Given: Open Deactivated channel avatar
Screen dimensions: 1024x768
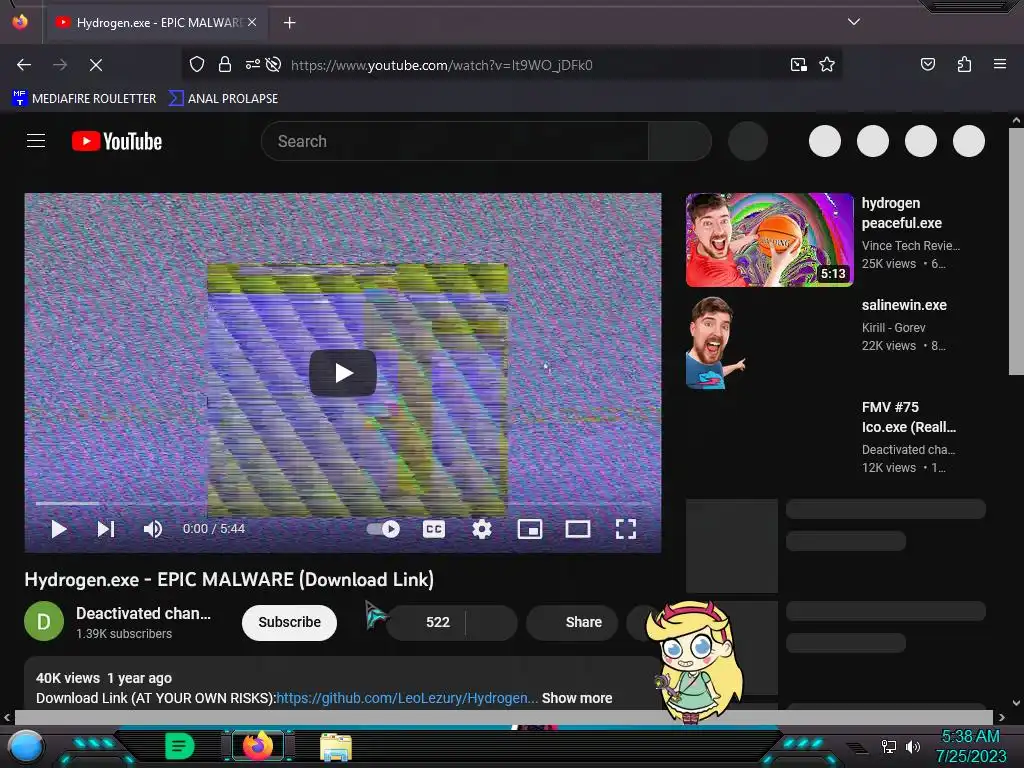Looking at the screenshot, I should tap(44, 621).
